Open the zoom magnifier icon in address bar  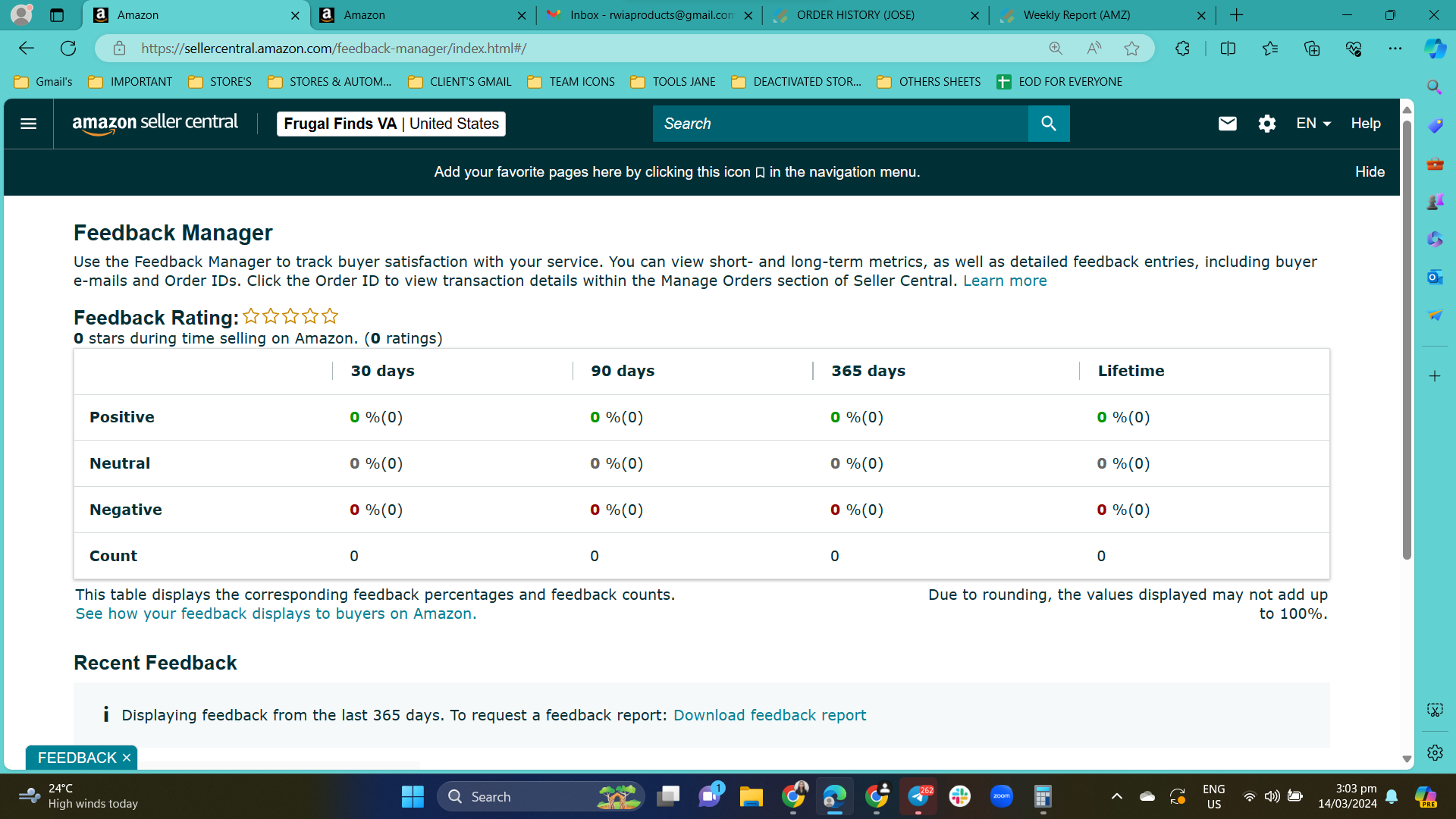[1056, 49]
